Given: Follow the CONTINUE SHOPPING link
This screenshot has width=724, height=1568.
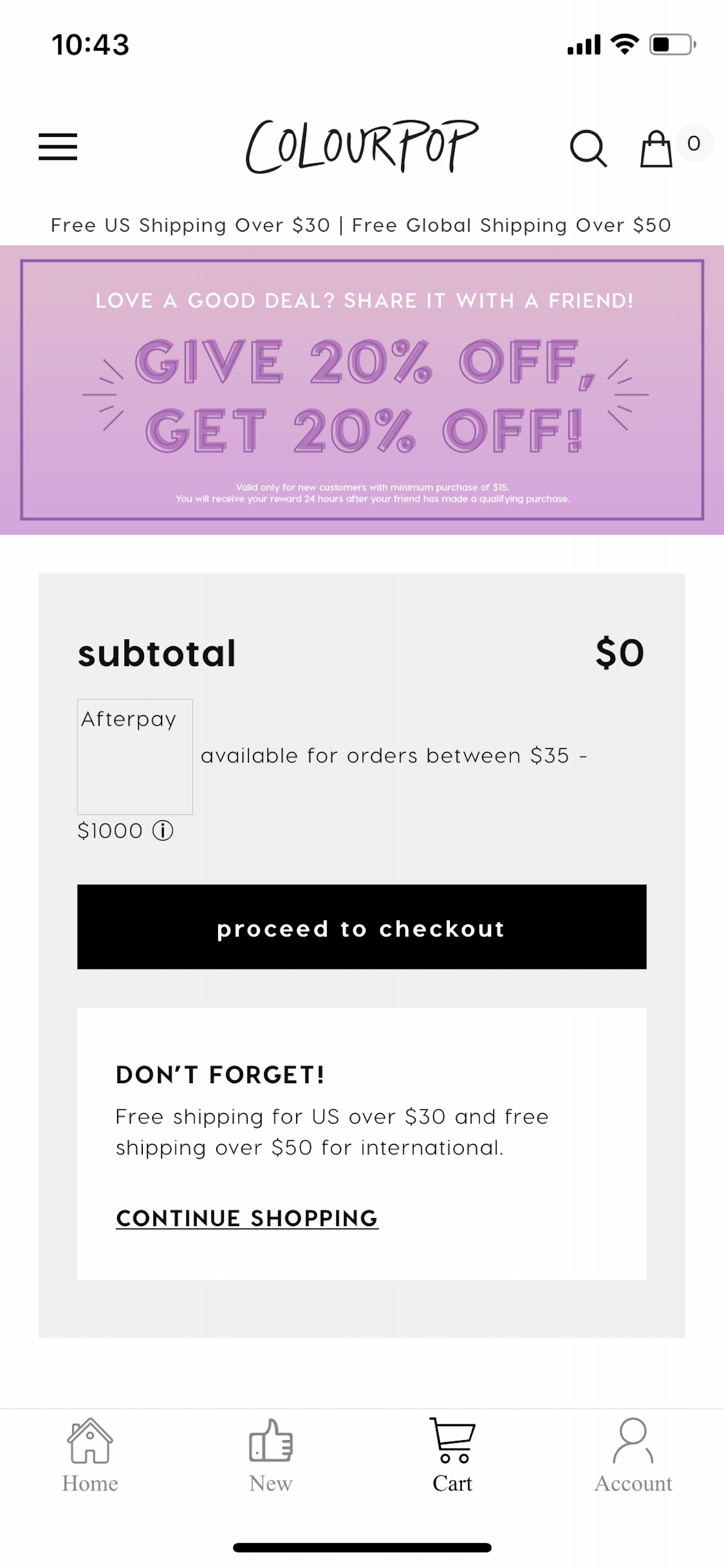Looking at the screenshot, I should (x=247, y=1218).
